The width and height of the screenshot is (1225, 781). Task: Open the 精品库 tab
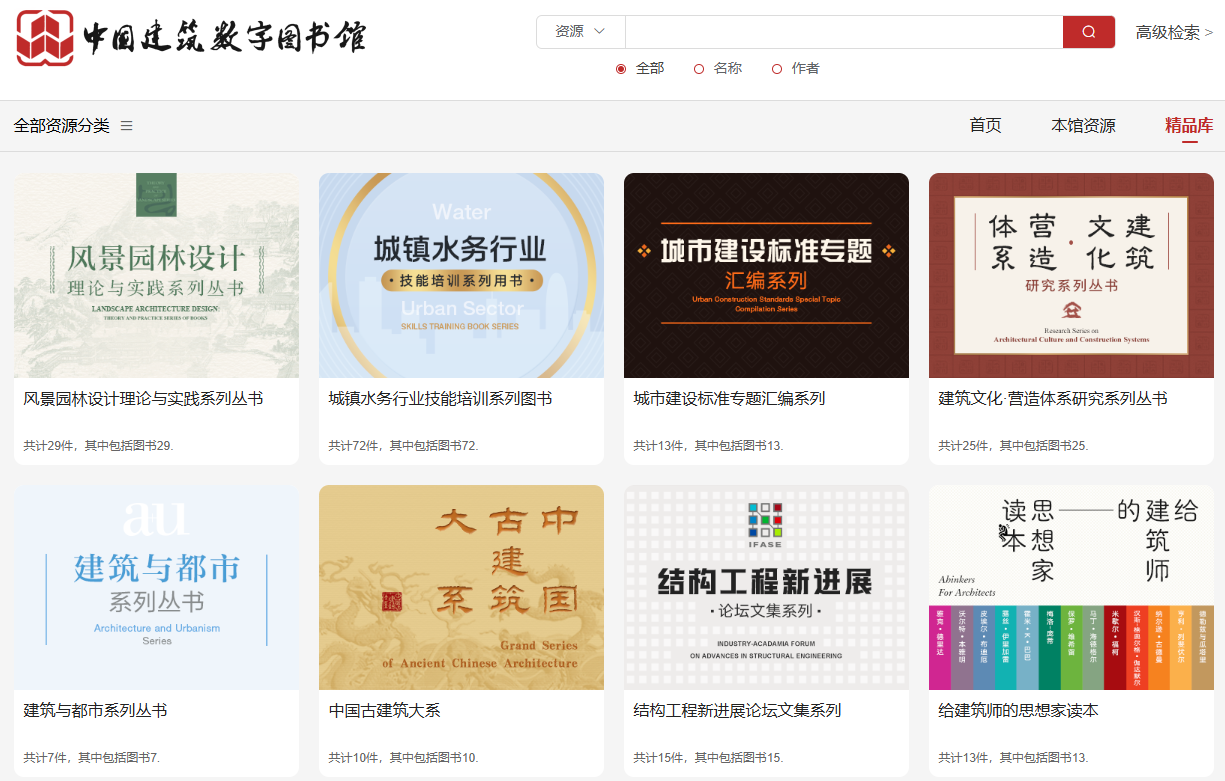pyautogui.click(x=1188, y=126)
